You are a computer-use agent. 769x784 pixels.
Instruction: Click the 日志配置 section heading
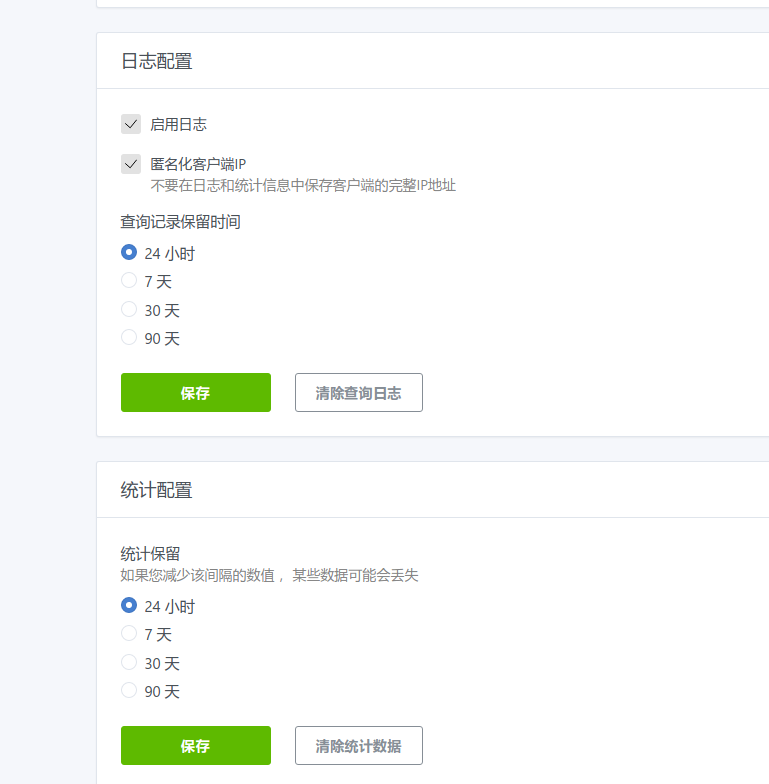tap(156, 61)
